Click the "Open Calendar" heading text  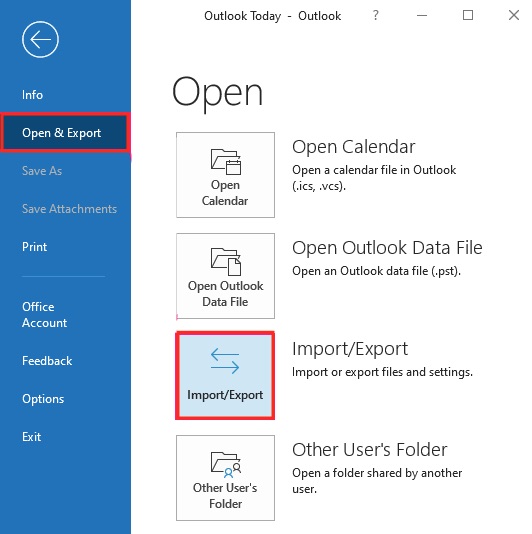tap(354, 147)
